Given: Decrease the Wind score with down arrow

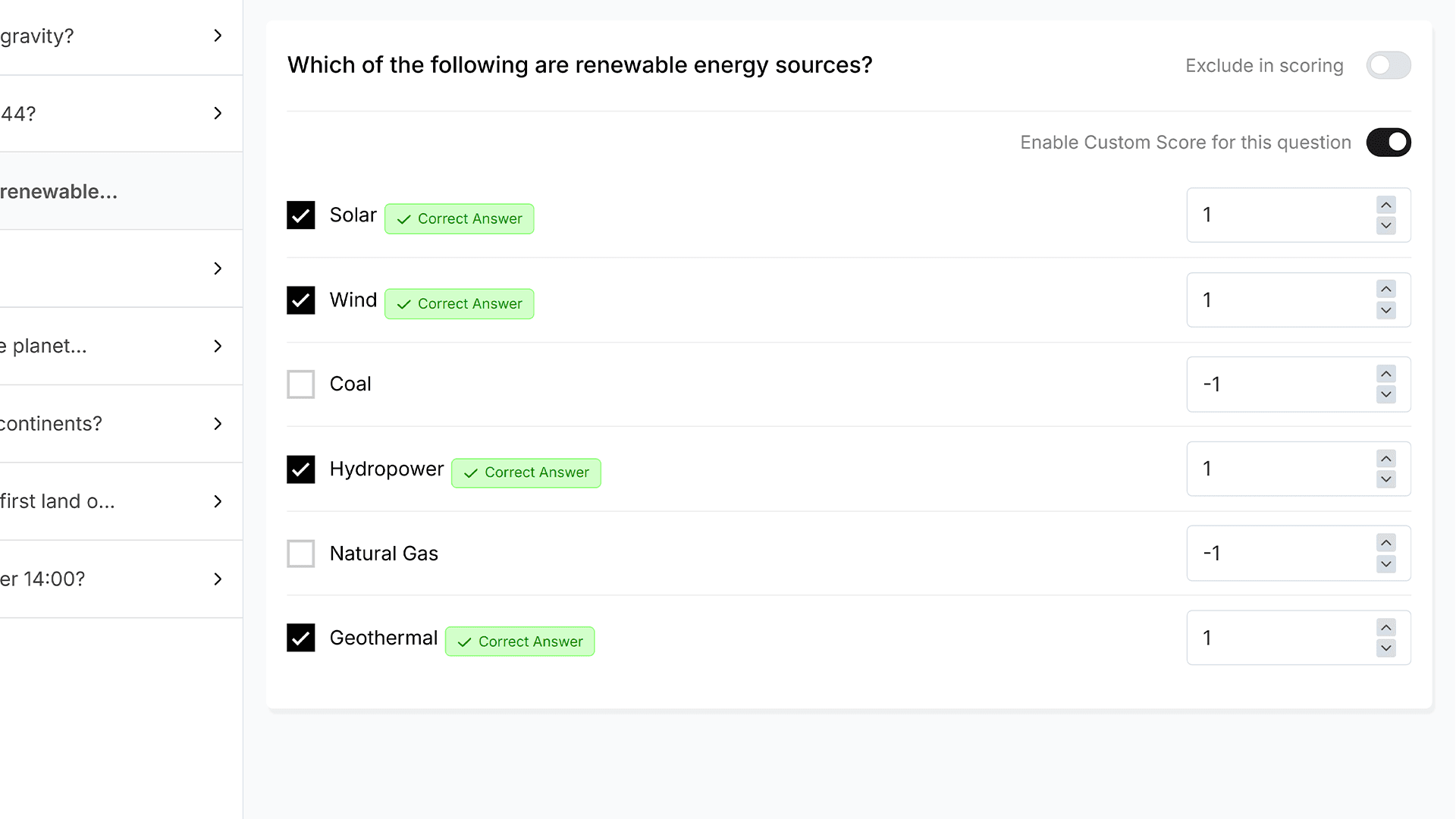Looking at the screenshot, I should pyautogui.click(x=1385, y=310).
